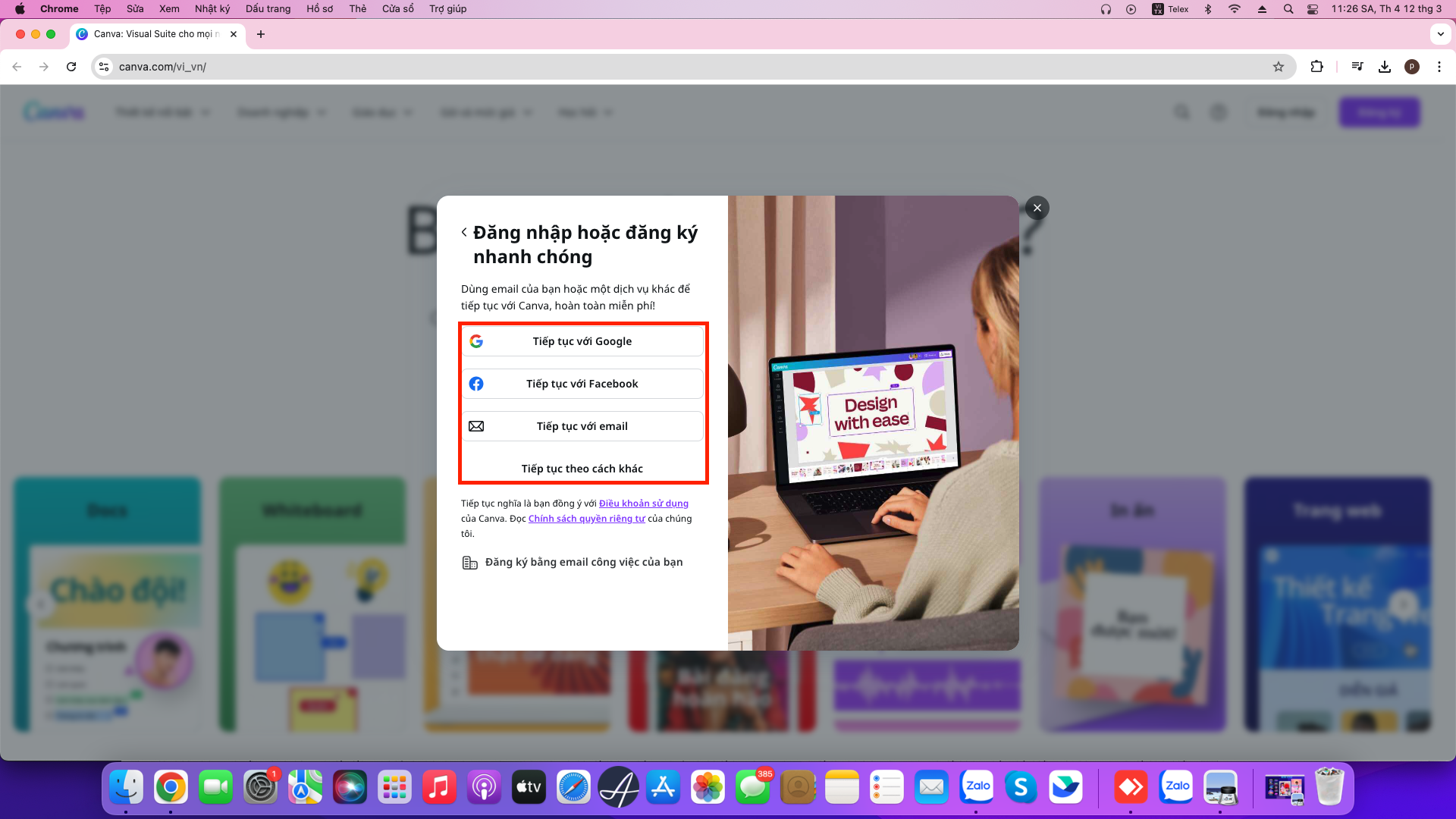Open Finder from the Dock
The height and width of the screenshot is (819, 1456).
point(126,788)
